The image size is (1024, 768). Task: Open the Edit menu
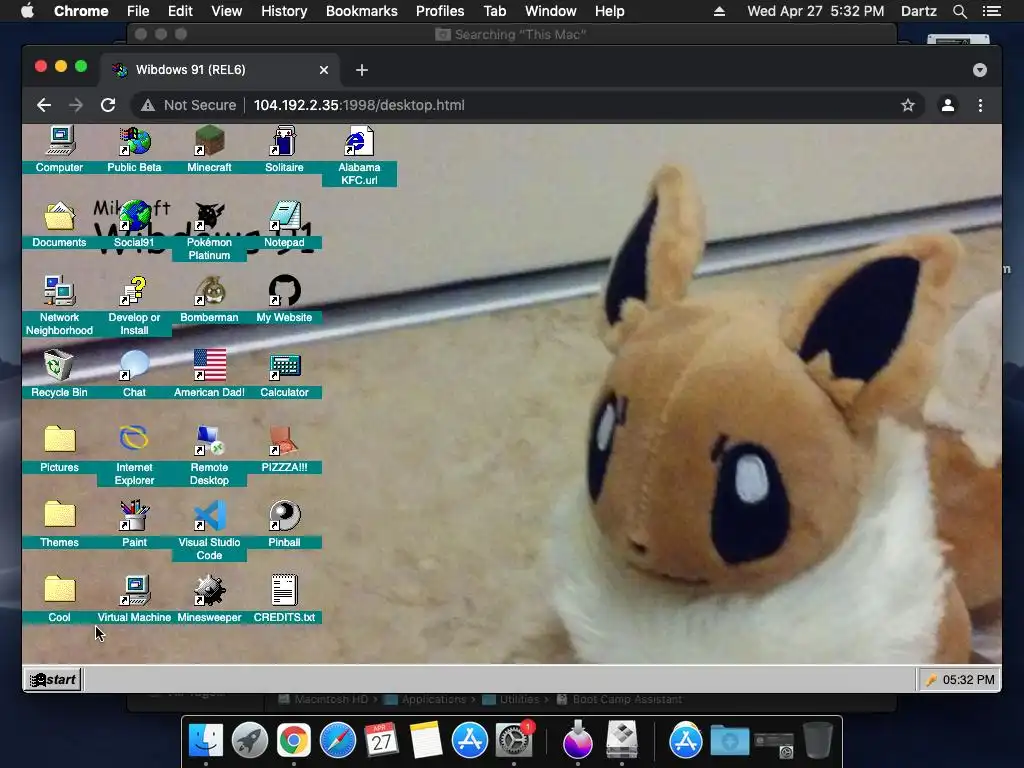point(180,11)
